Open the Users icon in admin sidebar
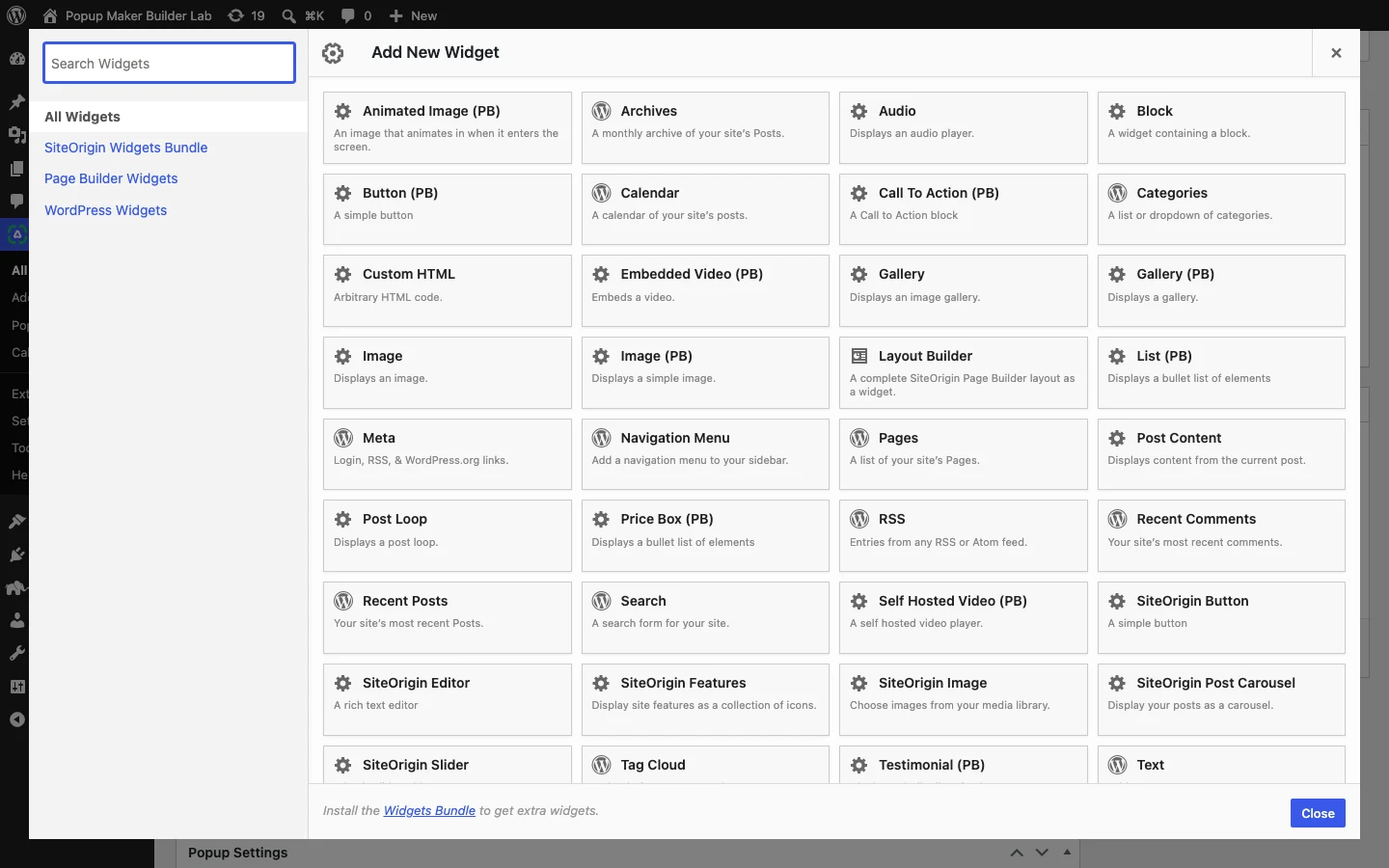 tap(16, 620)
